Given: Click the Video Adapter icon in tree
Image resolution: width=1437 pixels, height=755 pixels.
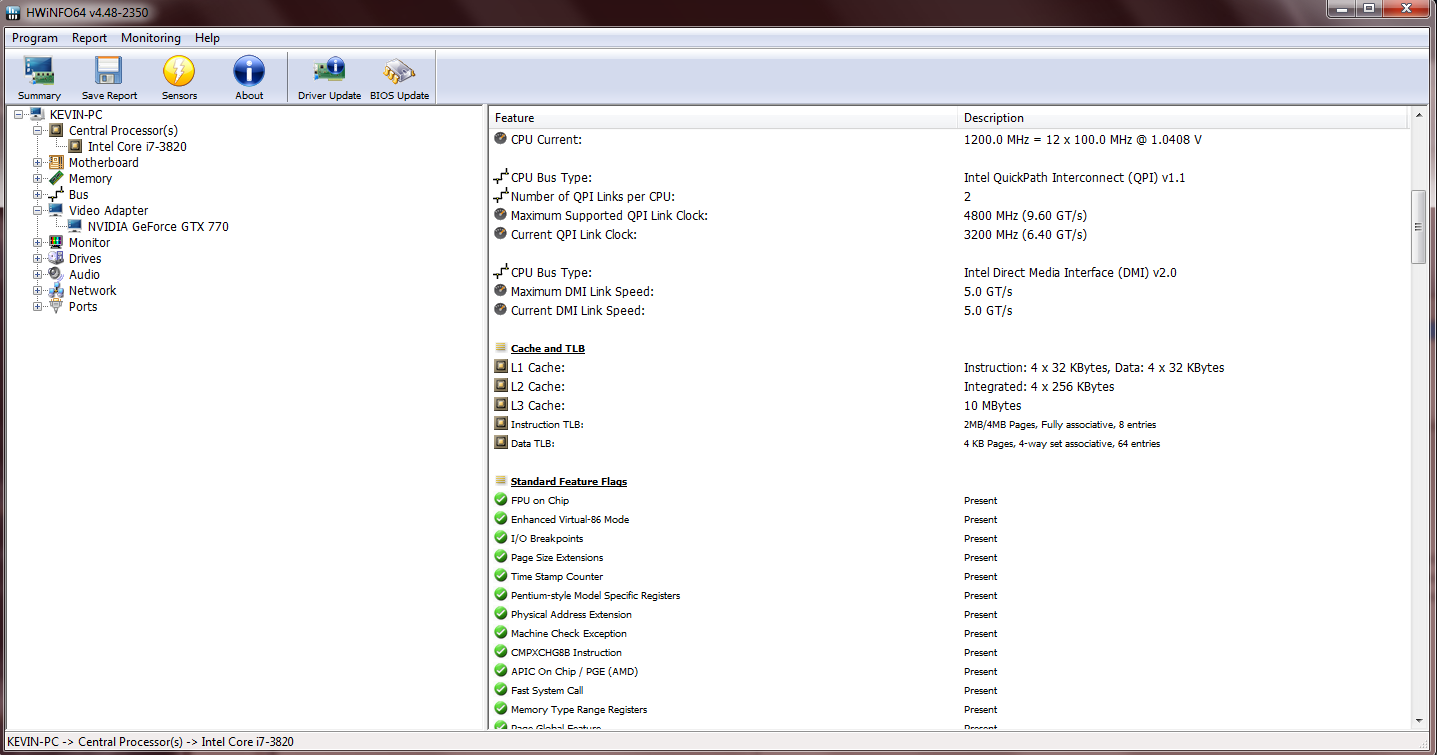Looking at the screenshot, I should pyautogui.click(x=56, y=211).
